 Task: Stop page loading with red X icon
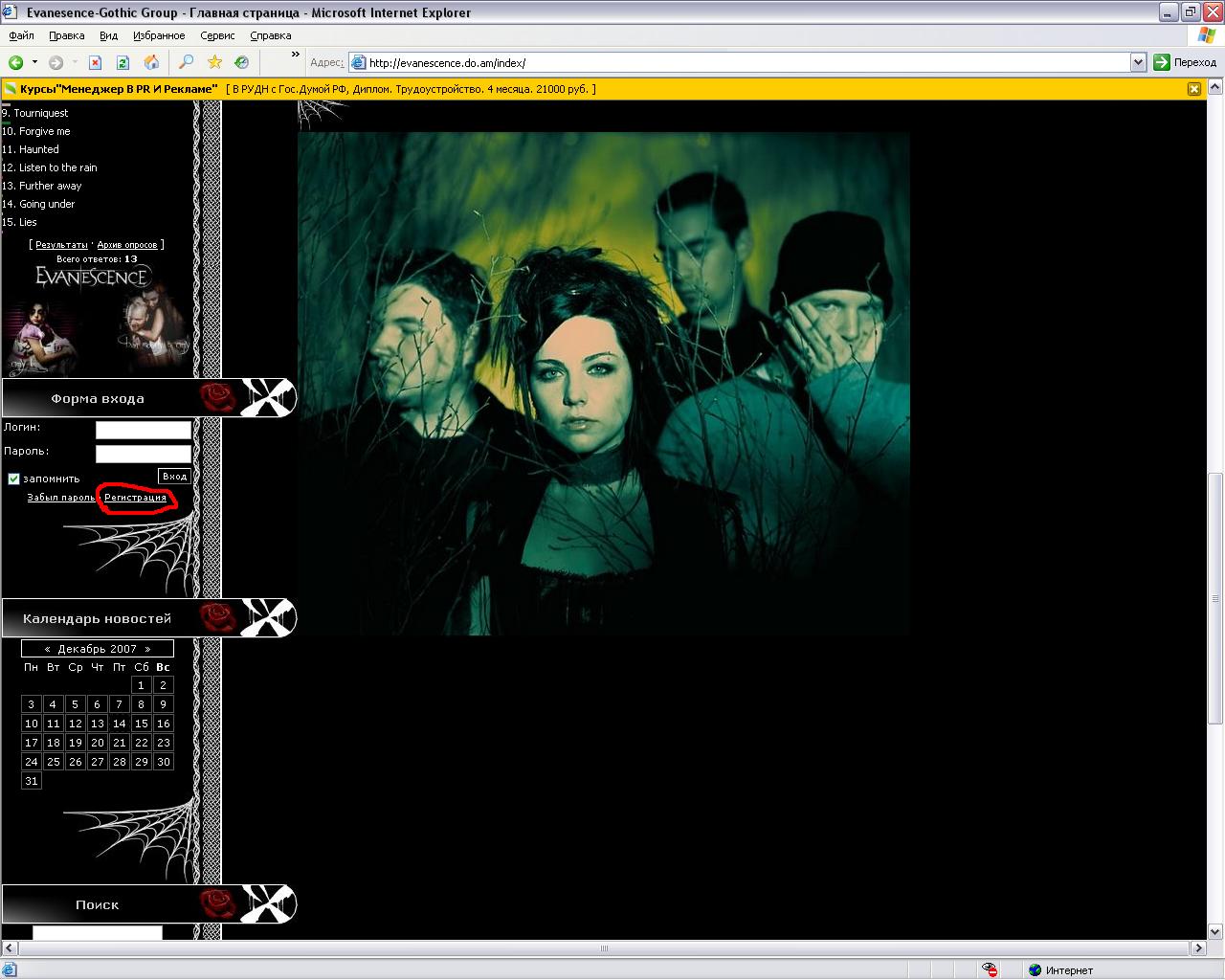[95, 62]
